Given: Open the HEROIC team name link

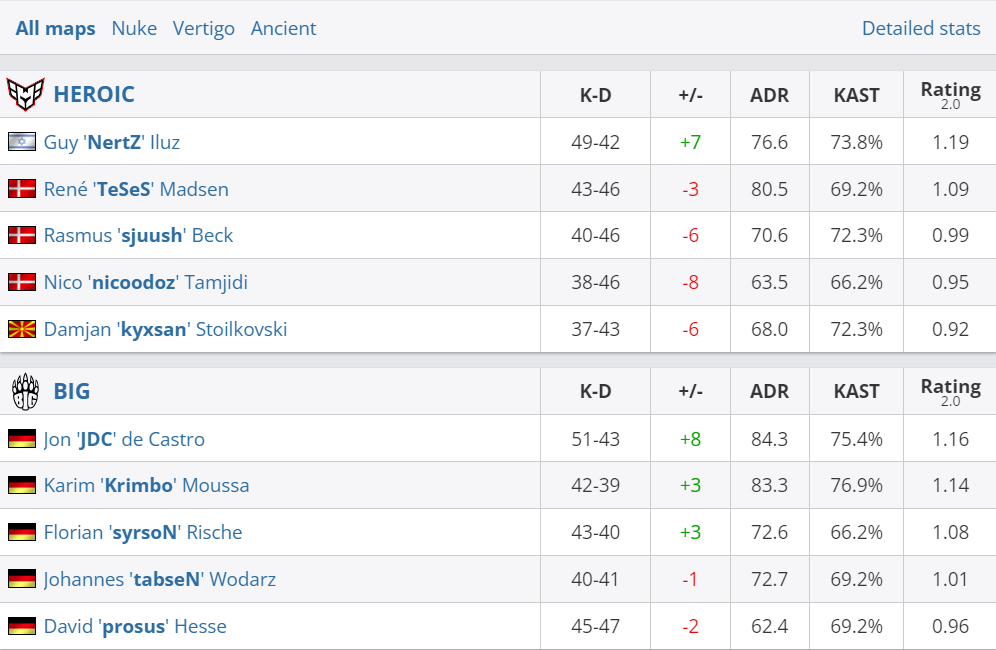Looking at the screenshot, I should [x=94, y=95].
